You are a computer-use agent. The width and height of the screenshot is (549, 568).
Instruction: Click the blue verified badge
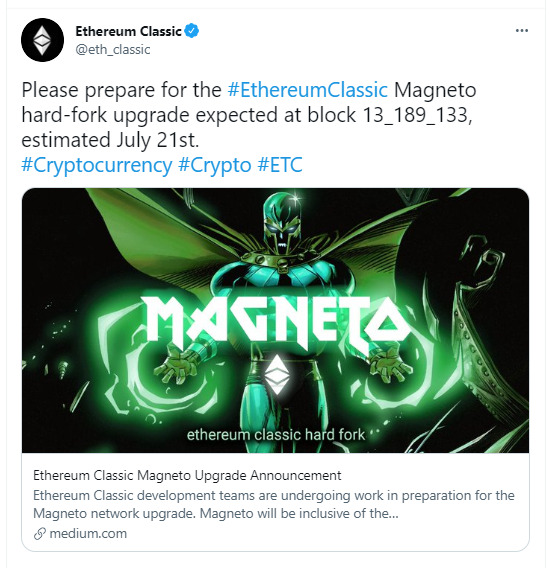pyautogui.click(x=192, y=31)
